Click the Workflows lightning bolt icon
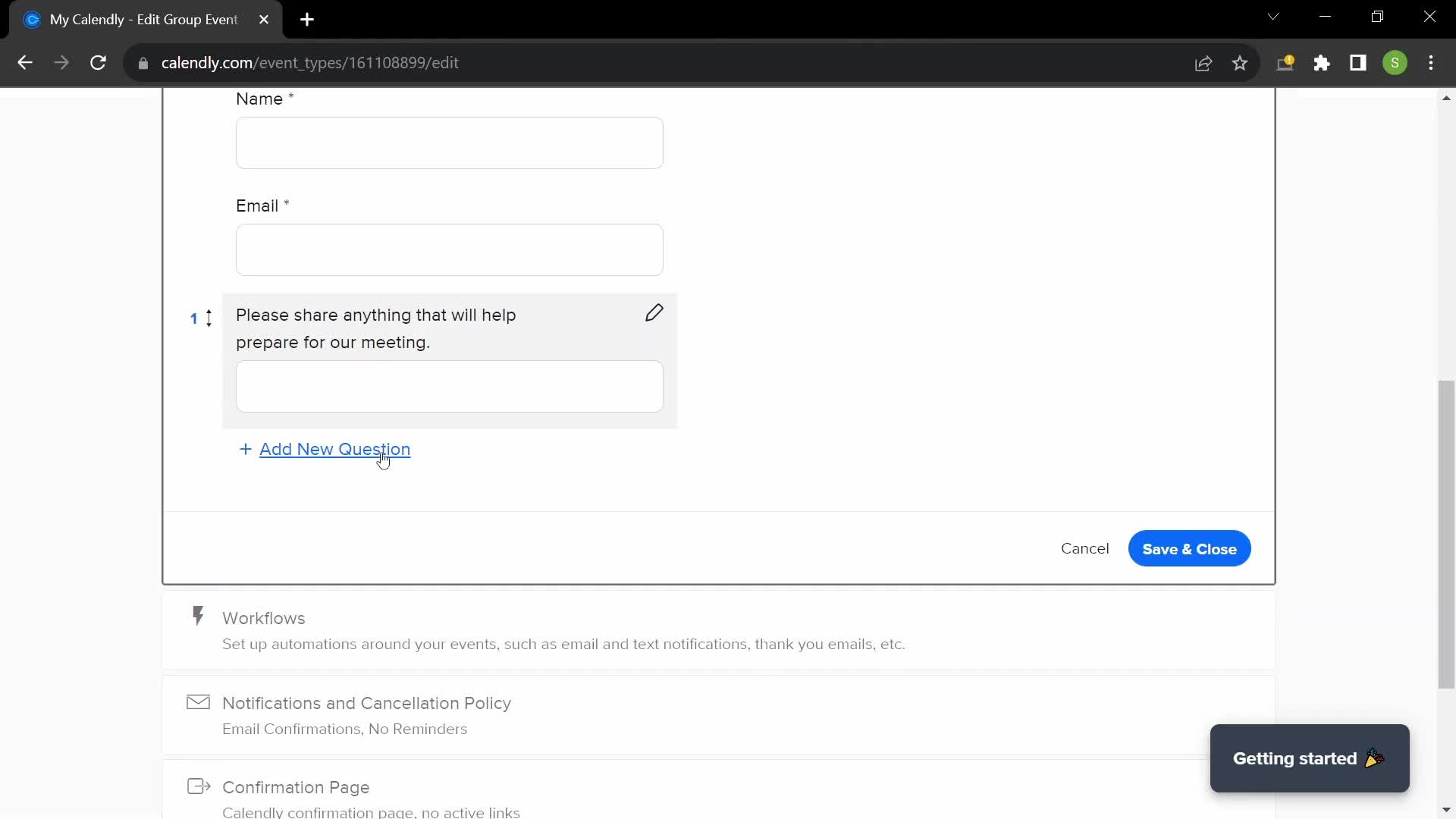This screenshot has width=1456, height=819. [x=198, y=616]
